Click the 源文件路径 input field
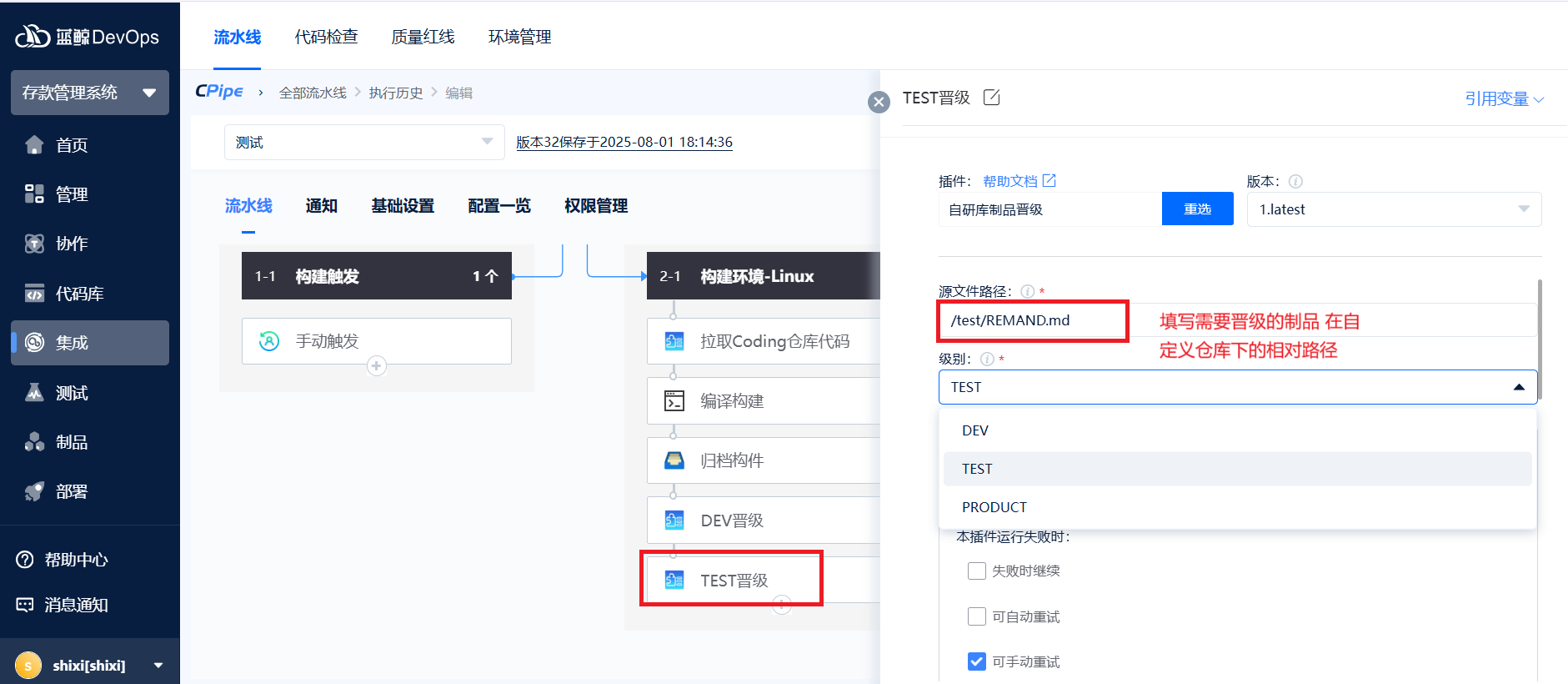 click(1034, 320)
